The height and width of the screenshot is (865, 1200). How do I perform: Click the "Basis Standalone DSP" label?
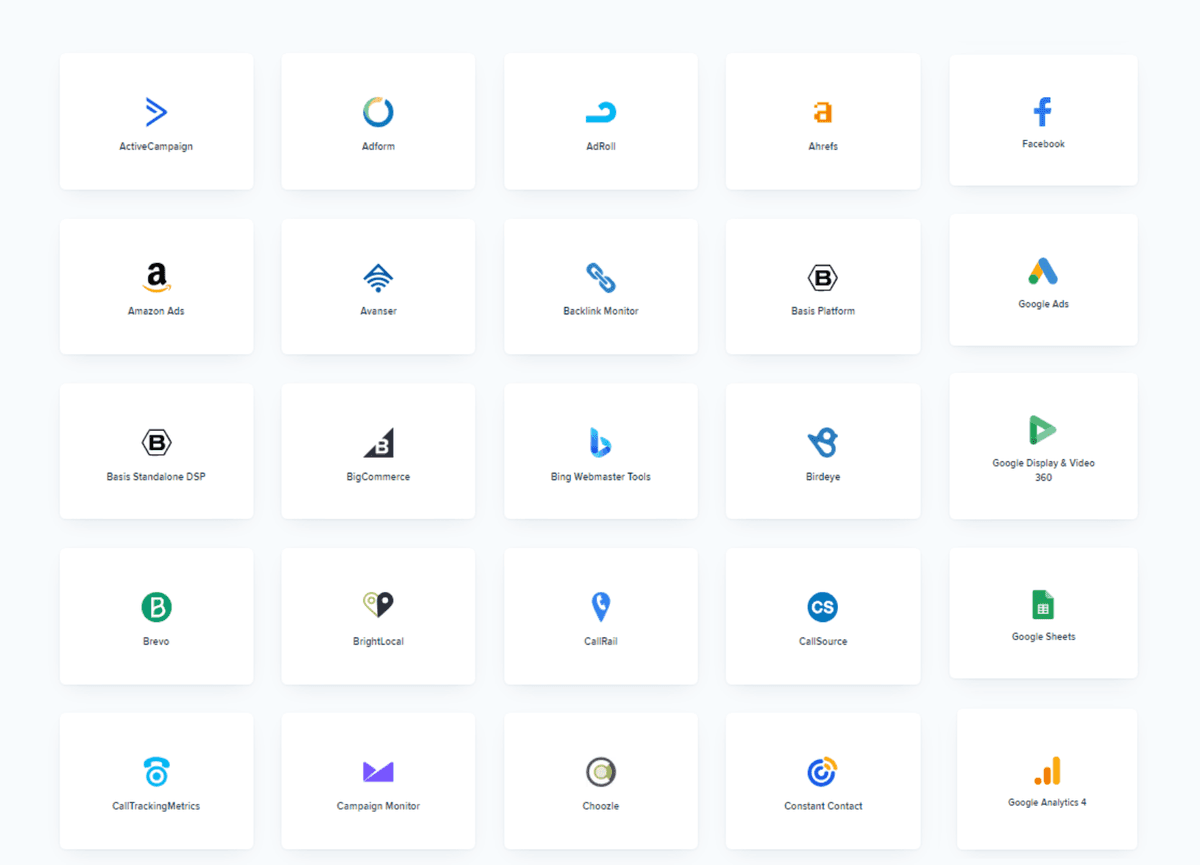tap(156, 477)
